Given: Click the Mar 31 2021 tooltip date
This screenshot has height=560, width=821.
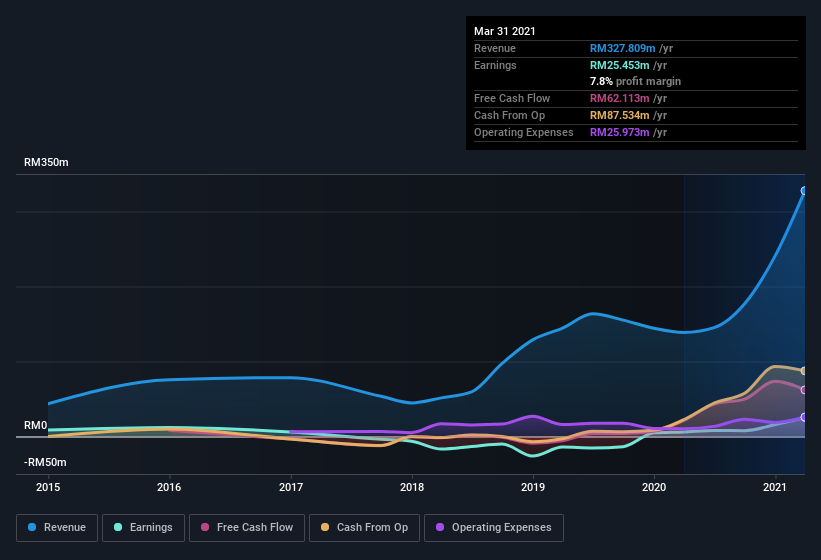Looking at the screenshot, I should [505, 31].
